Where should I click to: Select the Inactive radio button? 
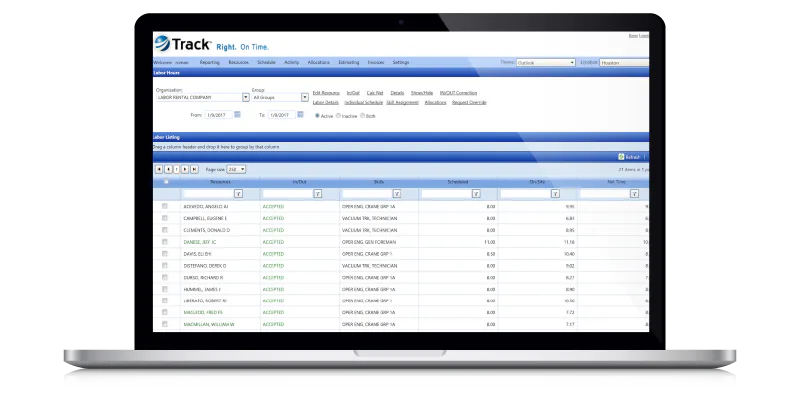click(x=338, y=116)
